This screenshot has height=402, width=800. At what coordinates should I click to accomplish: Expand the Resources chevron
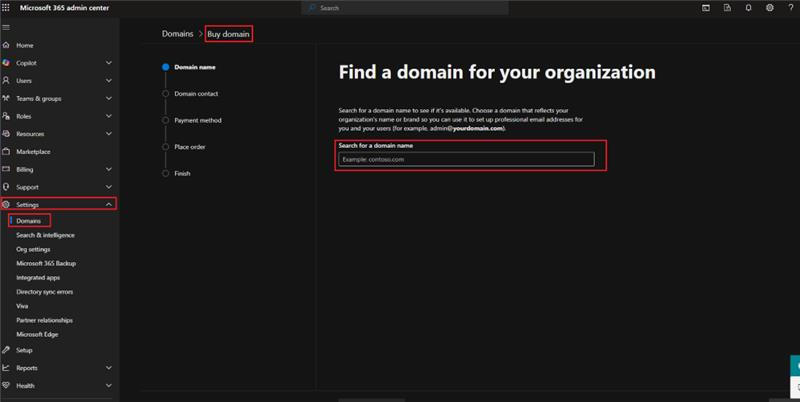[109, 134]
